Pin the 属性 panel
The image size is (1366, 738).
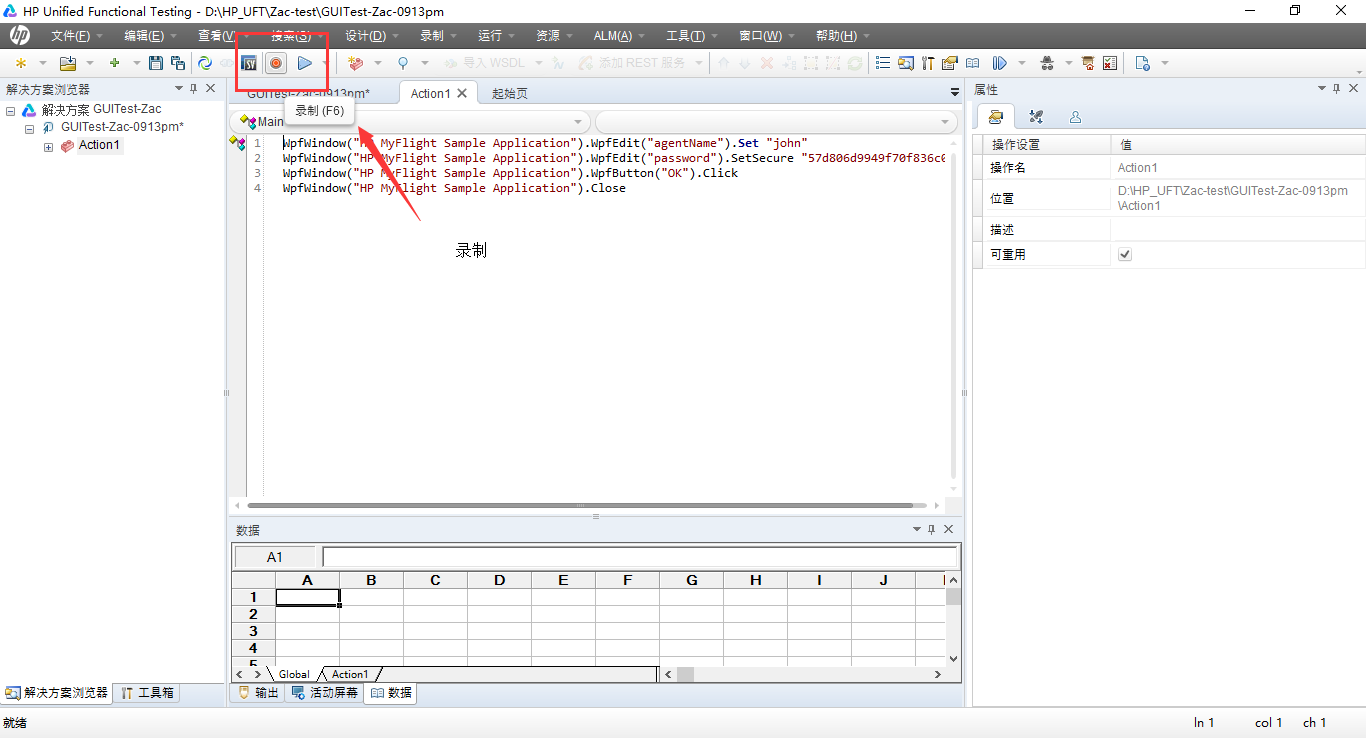[1338, 89]
